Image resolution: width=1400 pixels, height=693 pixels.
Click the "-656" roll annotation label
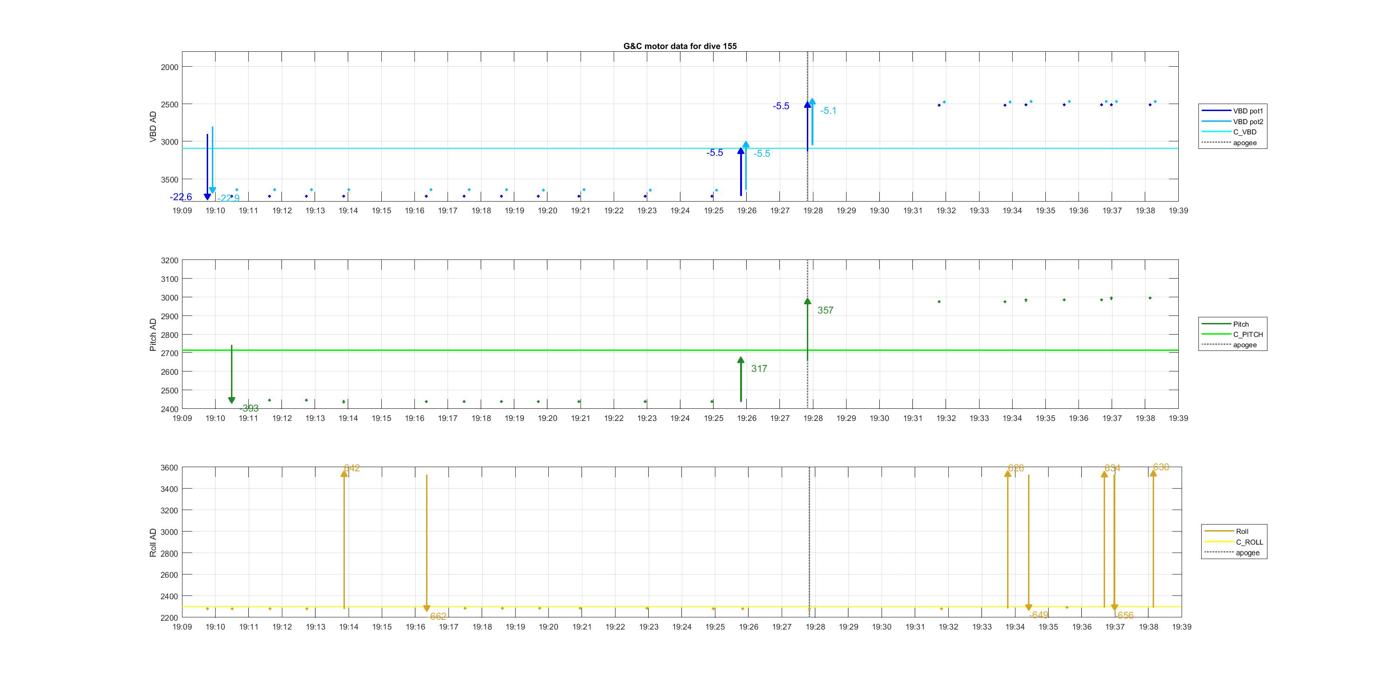pos(1124,616)
